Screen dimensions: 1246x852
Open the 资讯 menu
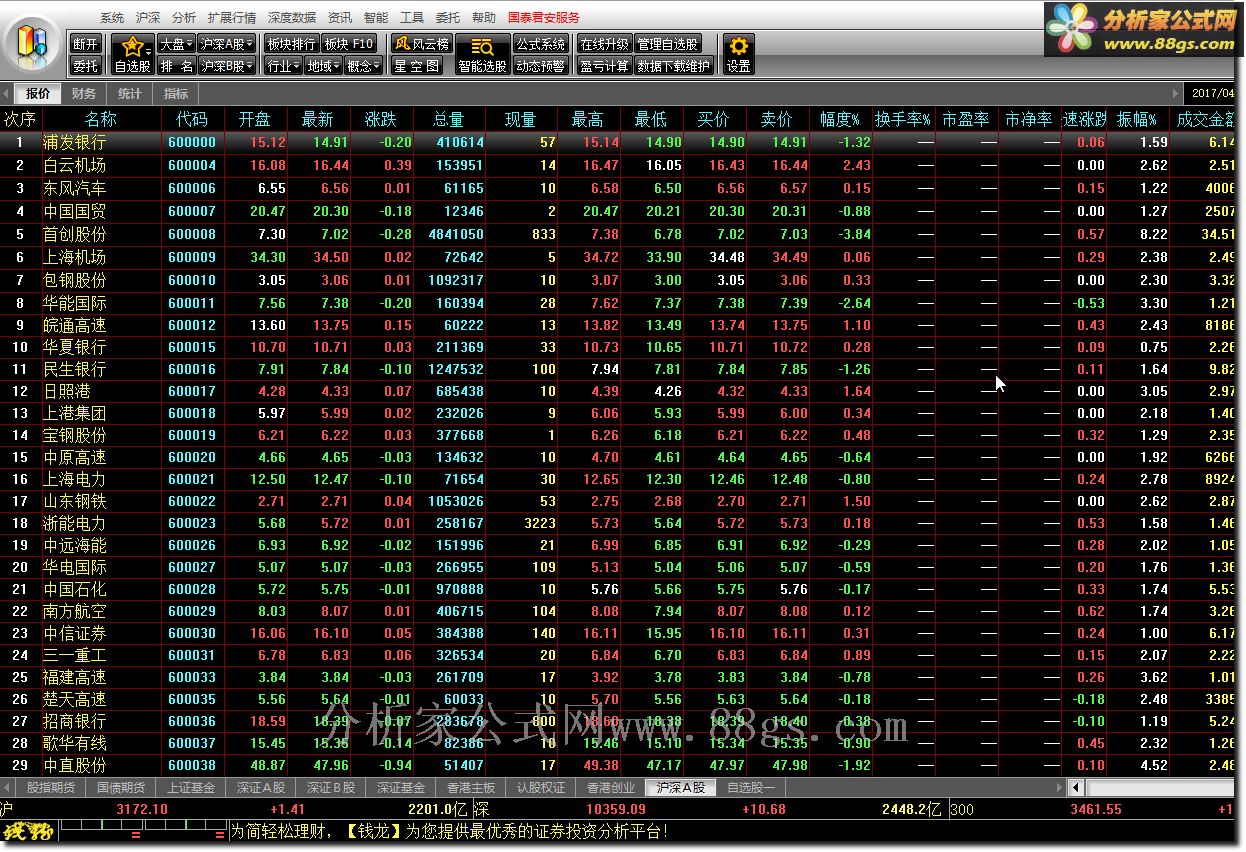click(x=340, y=18)
